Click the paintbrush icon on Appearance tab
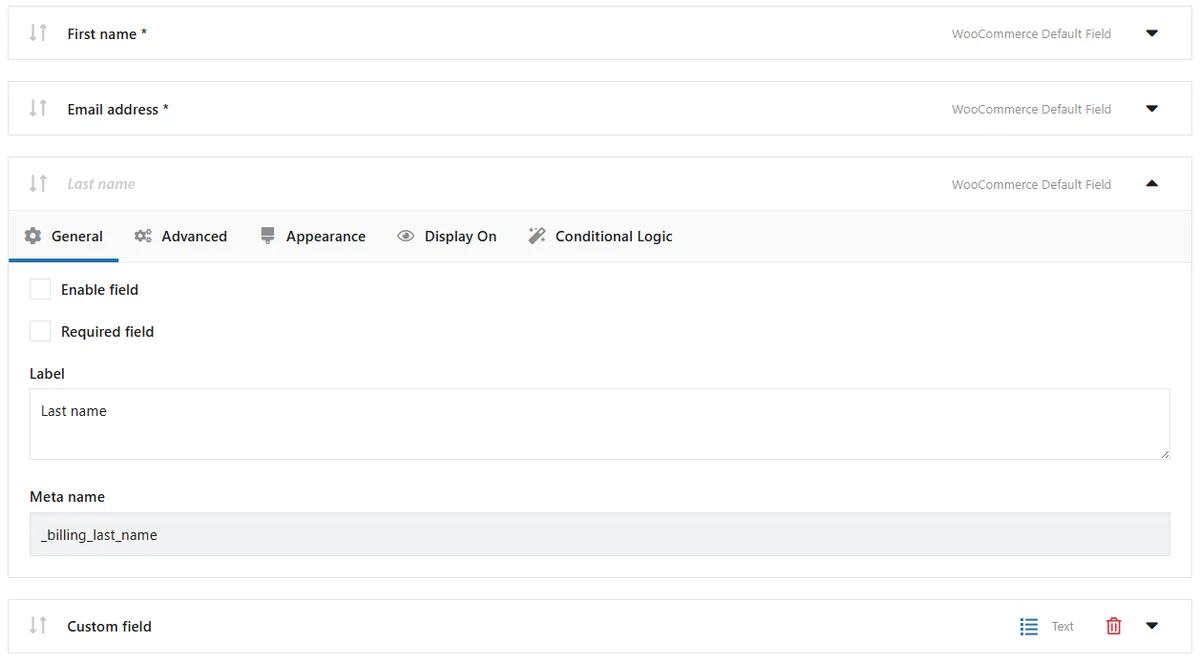The image size is (1200, 663). 267,236
